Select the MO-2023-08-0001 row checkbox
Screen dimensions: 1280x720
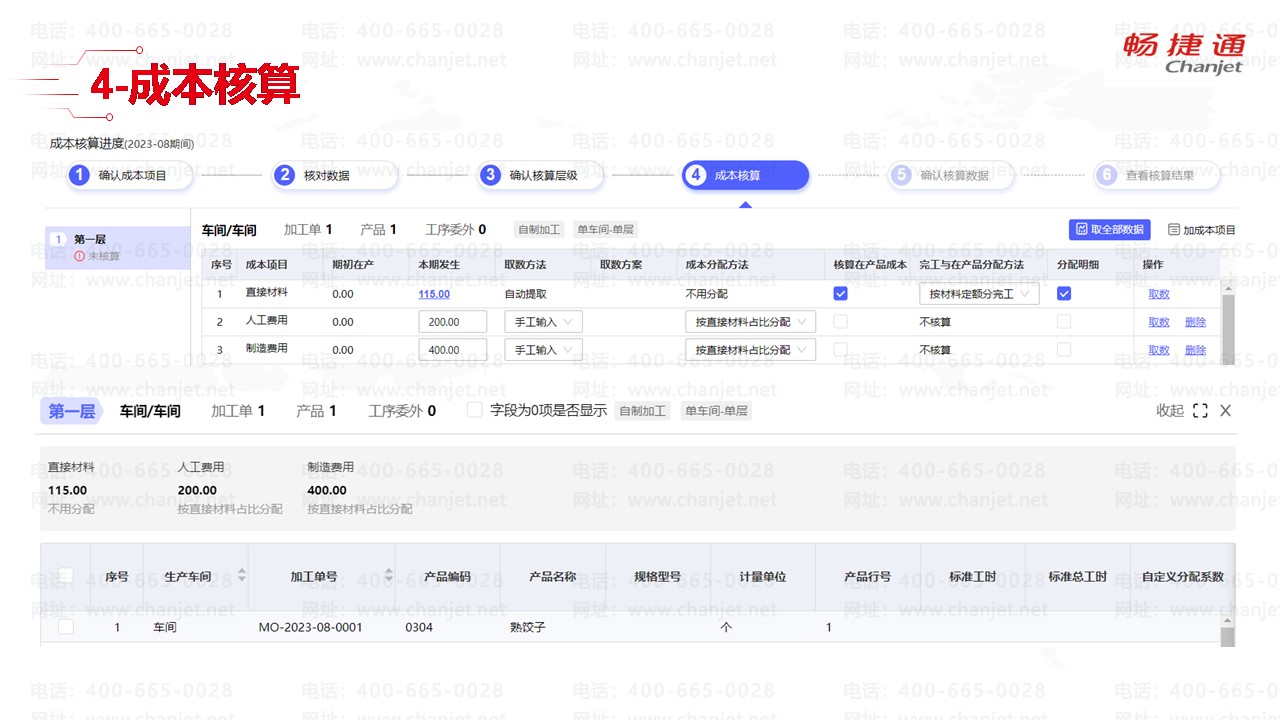coord(66,627)
